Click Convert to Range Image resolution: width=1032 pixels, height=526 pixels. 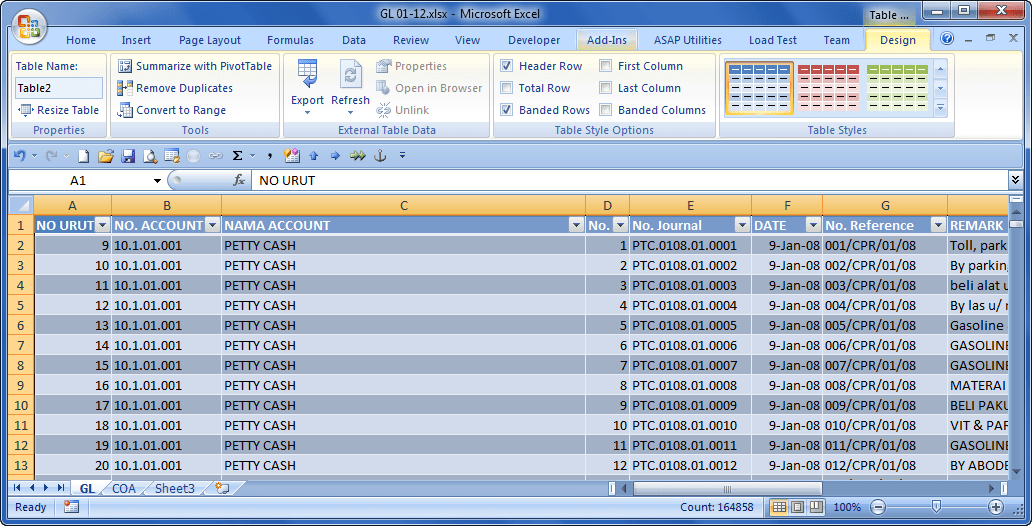point(172,110)
